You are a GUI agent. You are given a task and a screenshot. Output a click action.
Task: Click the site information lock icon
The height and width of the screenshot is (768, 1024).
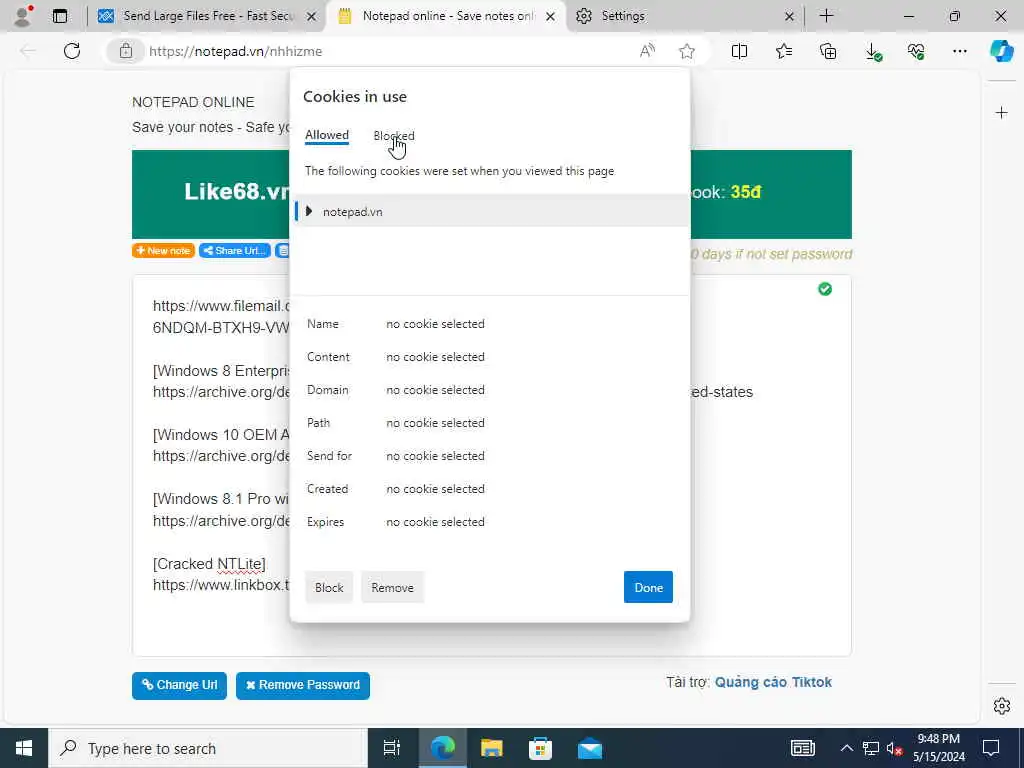click(126, 51)
